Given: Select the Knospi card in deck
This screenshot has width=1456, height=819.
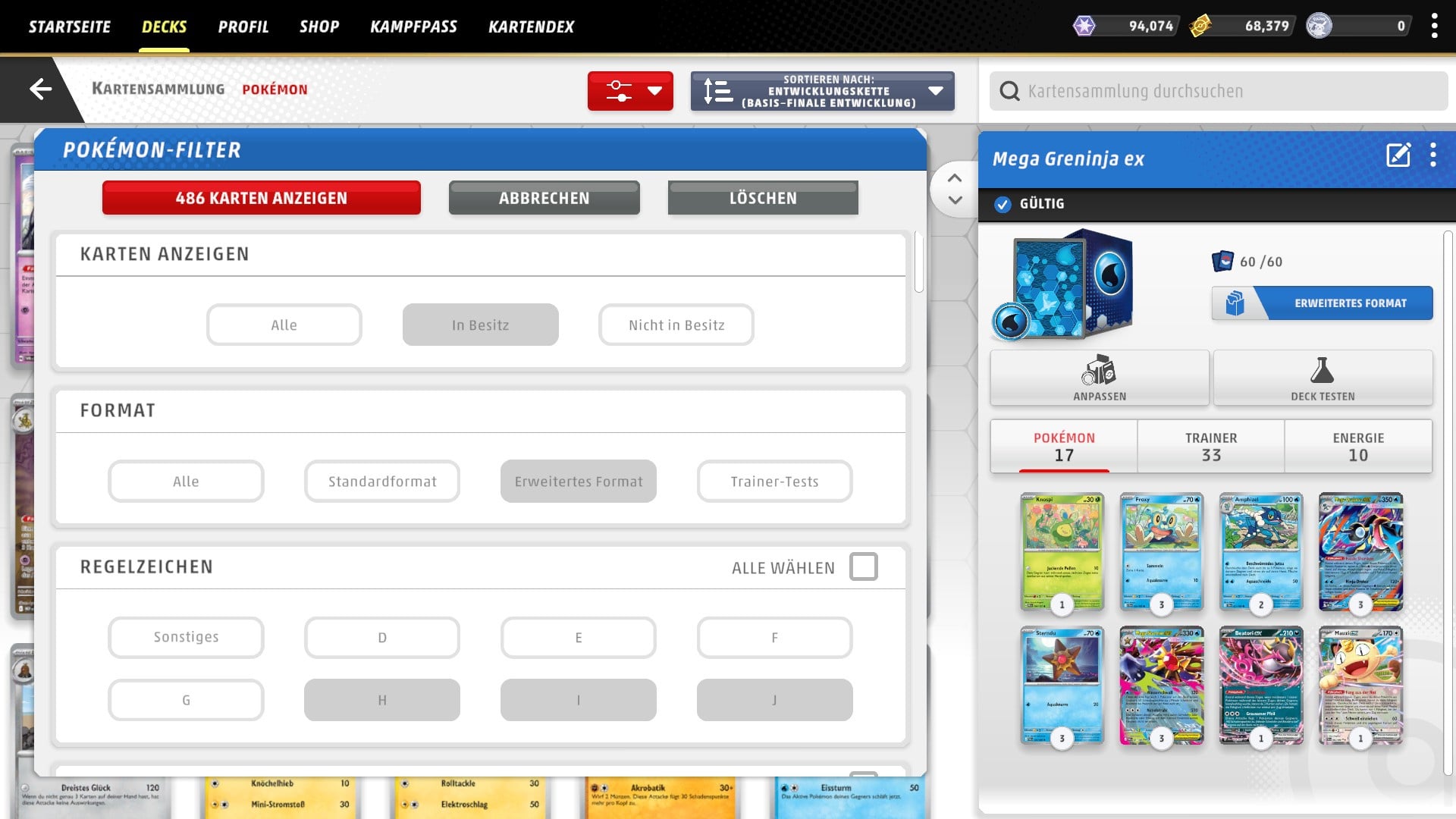Looking at the screenshot, I should click(1062, 551).
